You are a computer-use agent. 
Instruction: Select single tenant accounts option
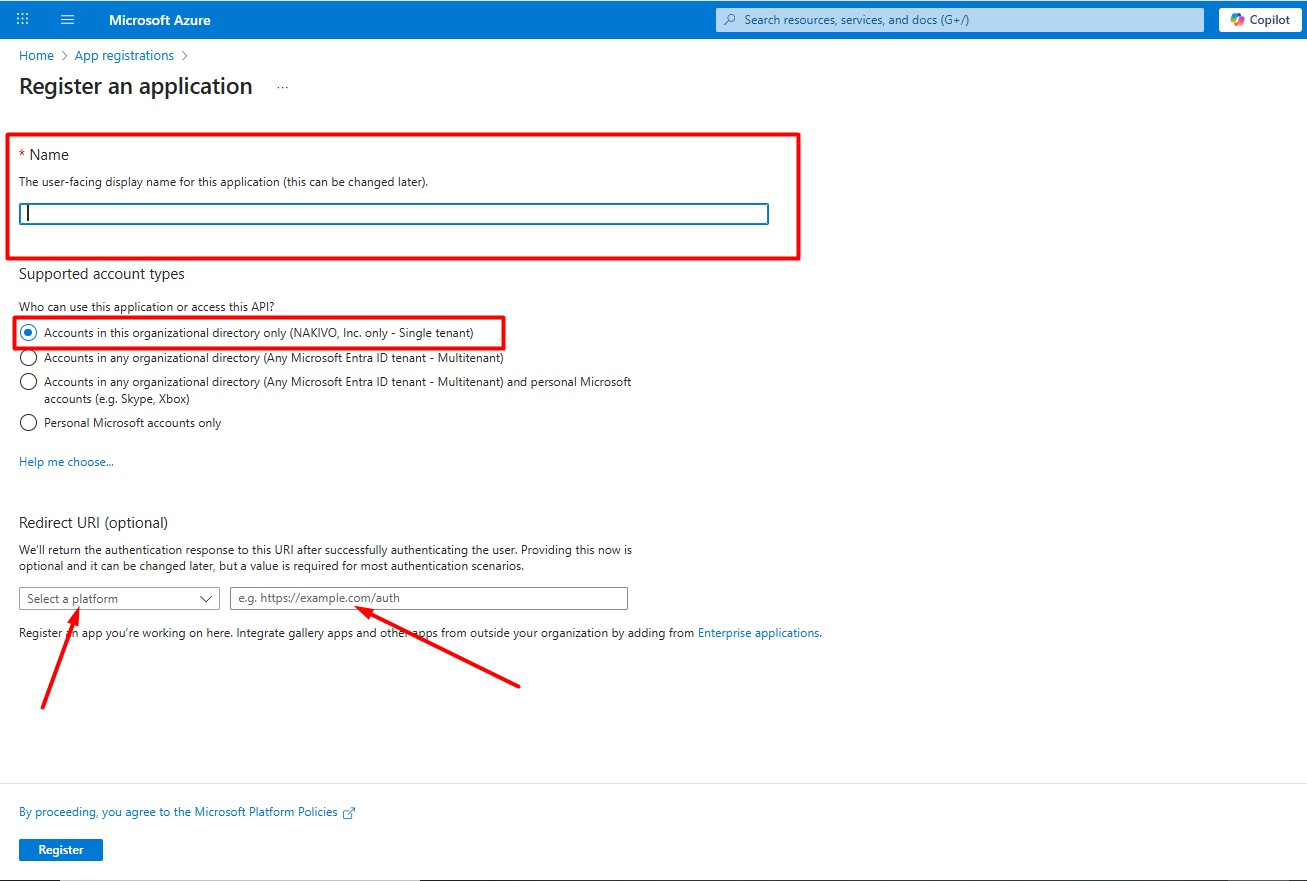pyautogui.click(x=28, y=333)
